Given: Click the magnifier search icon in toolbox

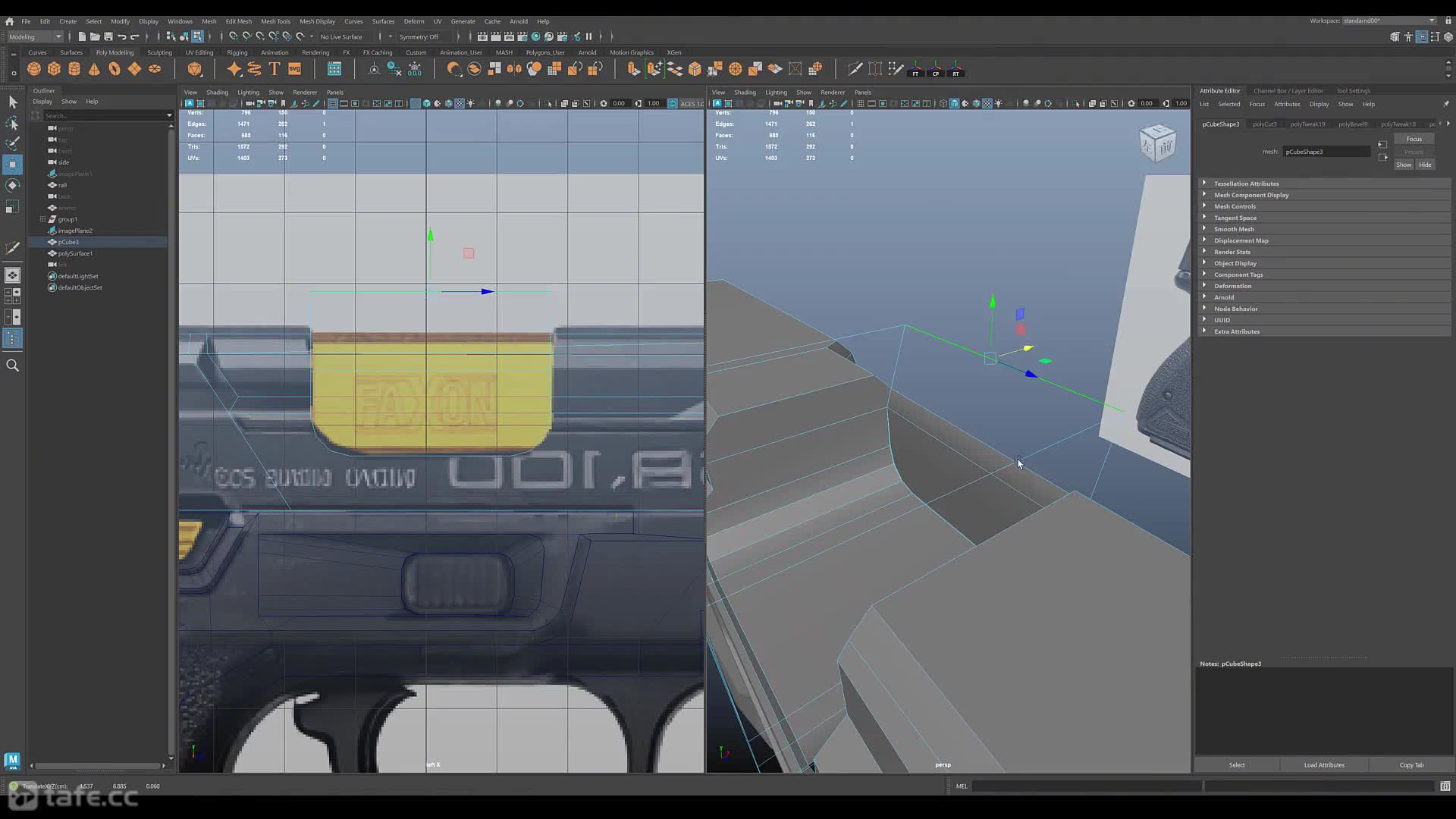Looking at the screenshot, I should pos(12,366).
